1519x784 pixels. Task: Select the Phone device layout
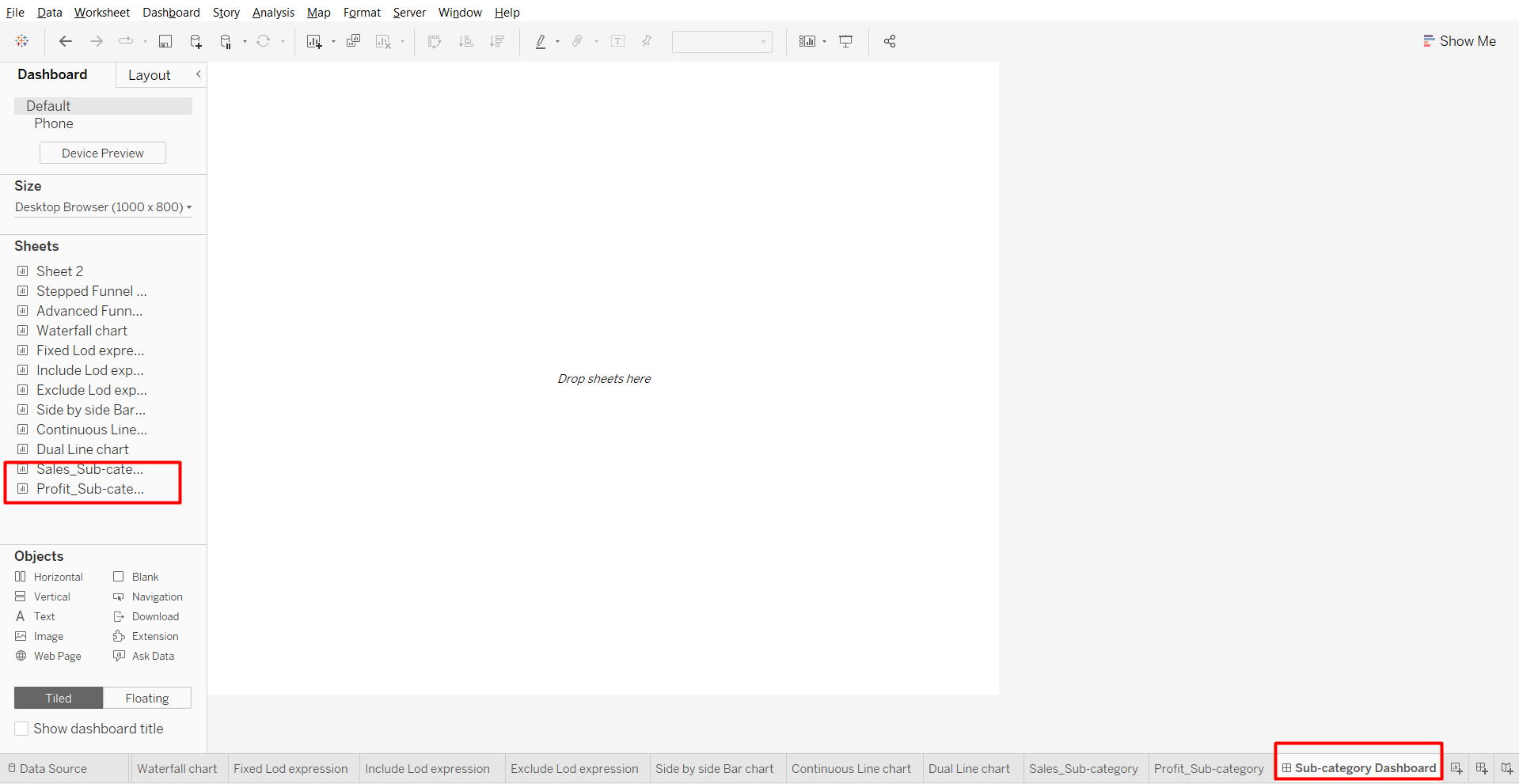[x=54, y=123]
